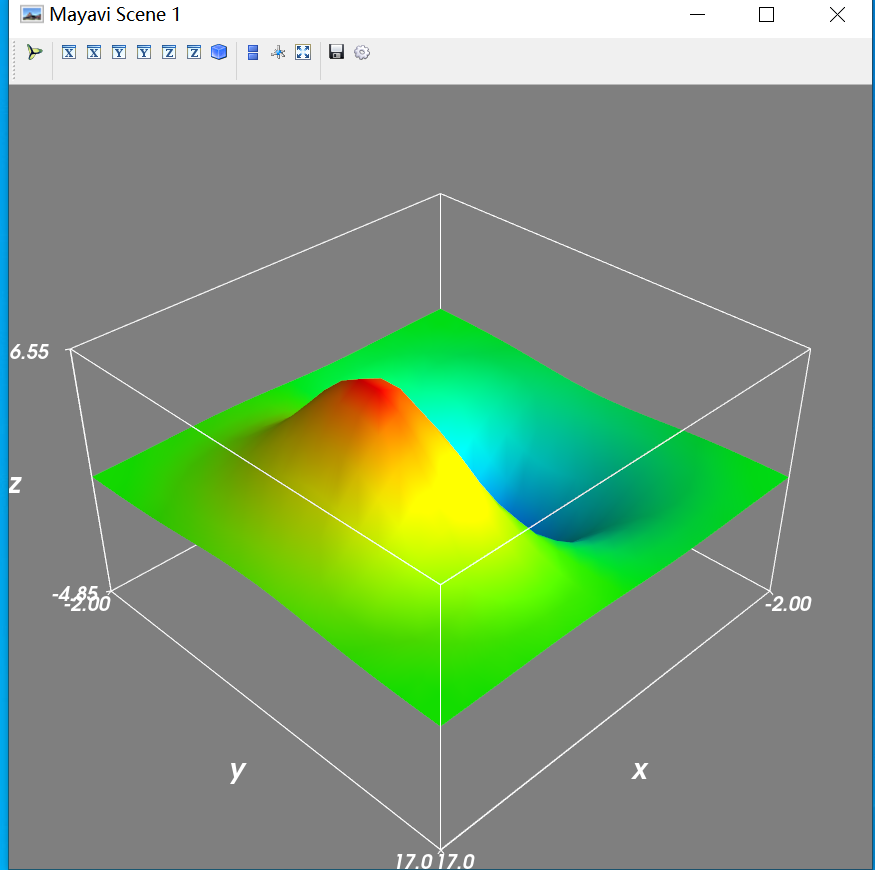The image size is (875, 870).
Task: Open the Mayavi pipeline view
Action: [33, 52]
